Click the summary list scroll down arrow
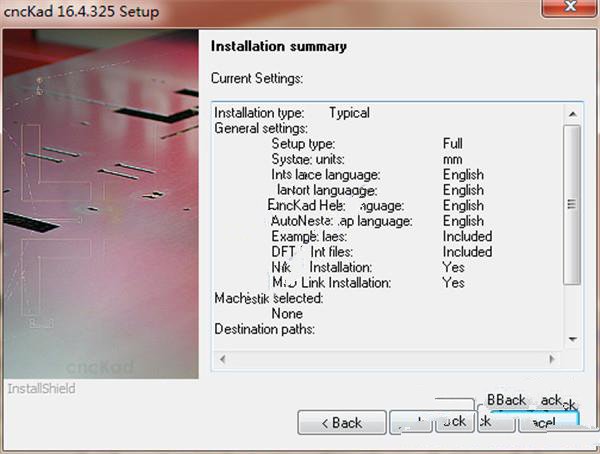 click(573, 339)
